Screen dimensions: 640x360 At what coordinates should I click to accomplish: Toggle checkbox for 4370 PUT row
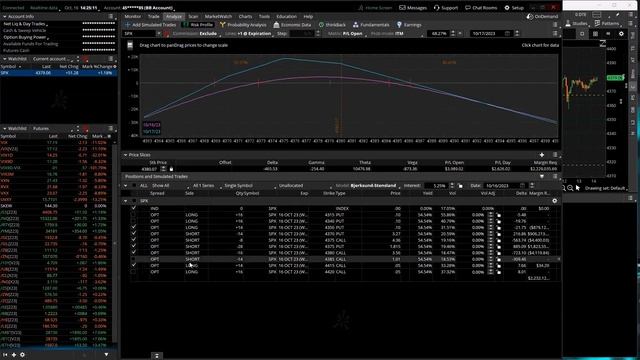pyautogui.click(x=133, y=234)
